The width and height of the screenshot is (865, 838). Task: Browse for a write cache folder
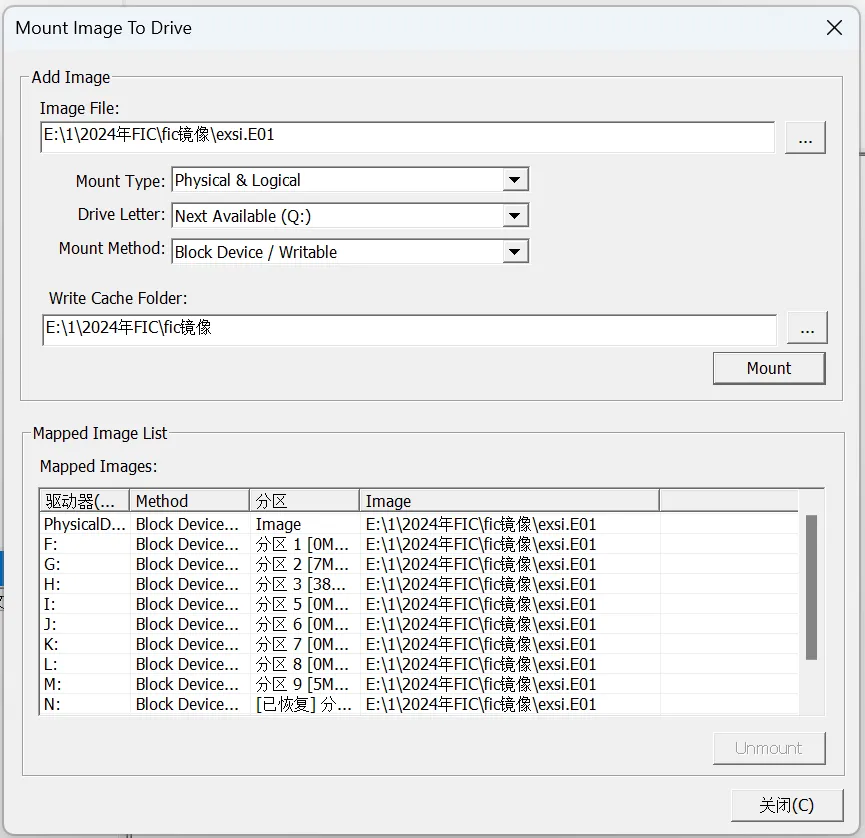(807, 328)
